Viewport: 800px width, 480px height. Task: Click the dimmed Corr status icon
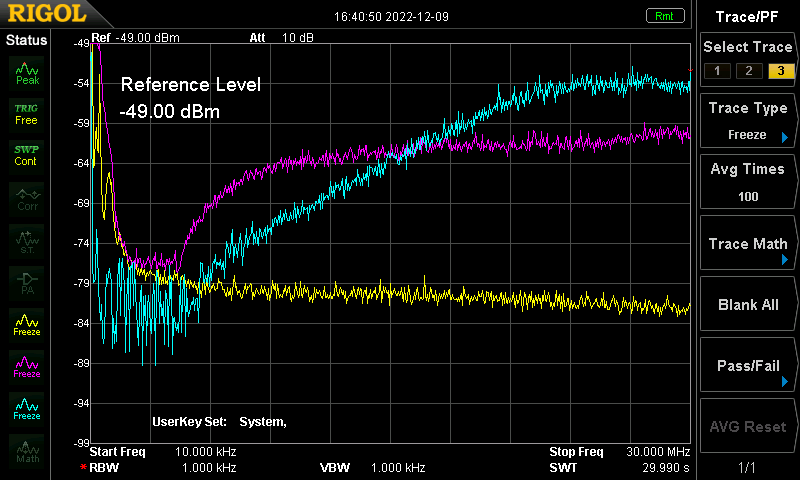27,198
